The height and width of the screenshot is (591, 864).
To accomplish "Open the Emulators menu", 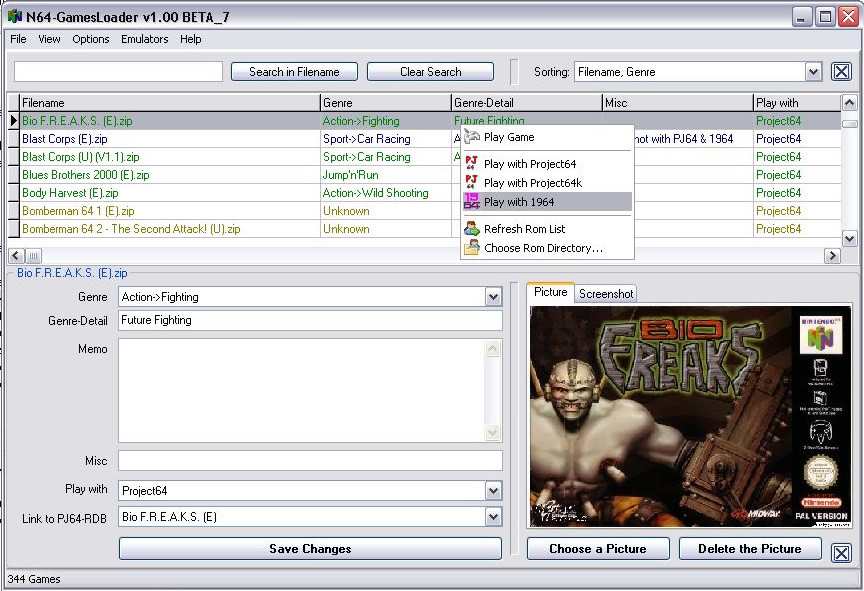I will pyautogui.click(x=144, y=39).
